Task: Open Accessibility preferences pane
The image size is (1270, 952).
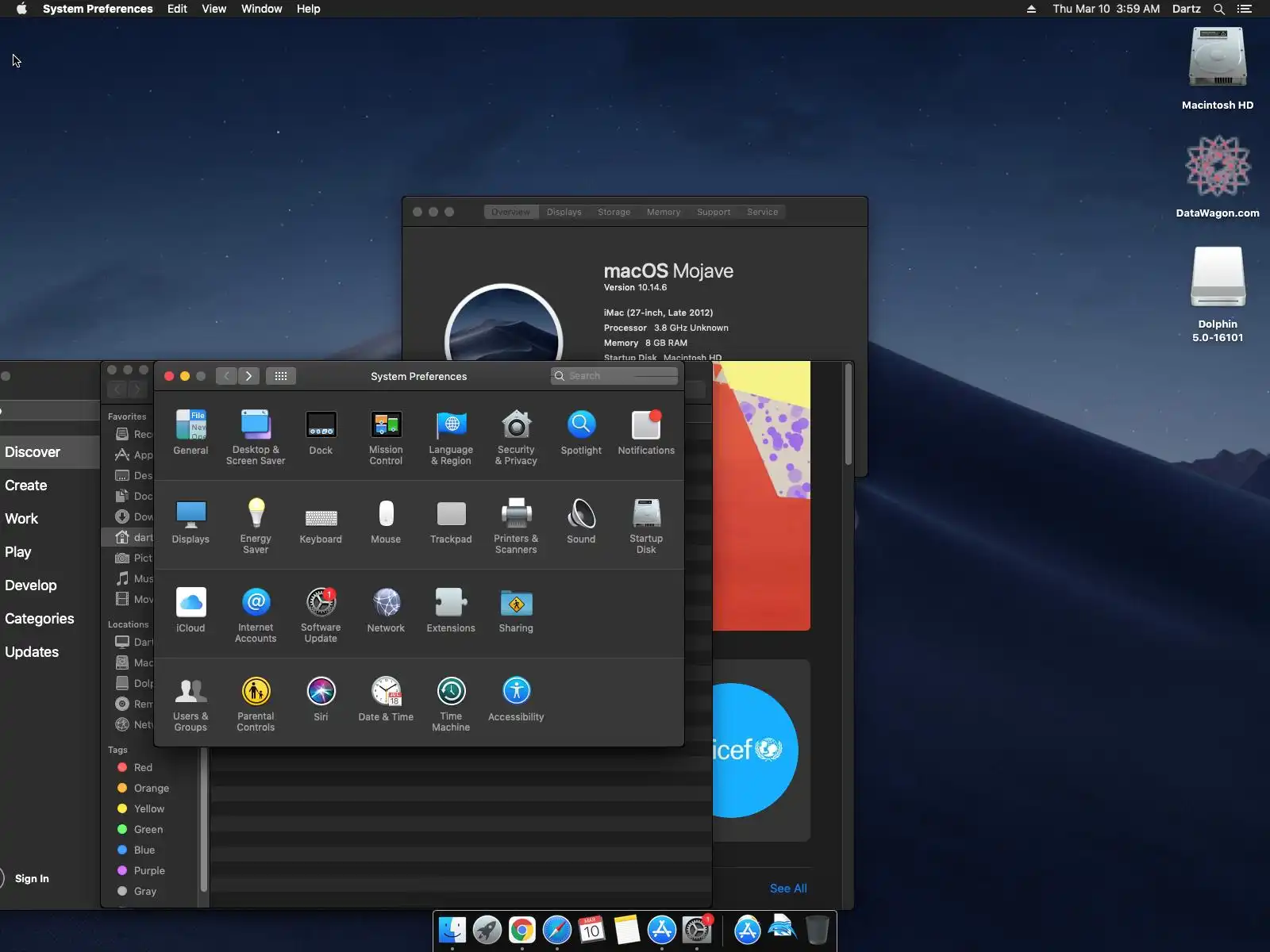Action: [x=516, y=700]
